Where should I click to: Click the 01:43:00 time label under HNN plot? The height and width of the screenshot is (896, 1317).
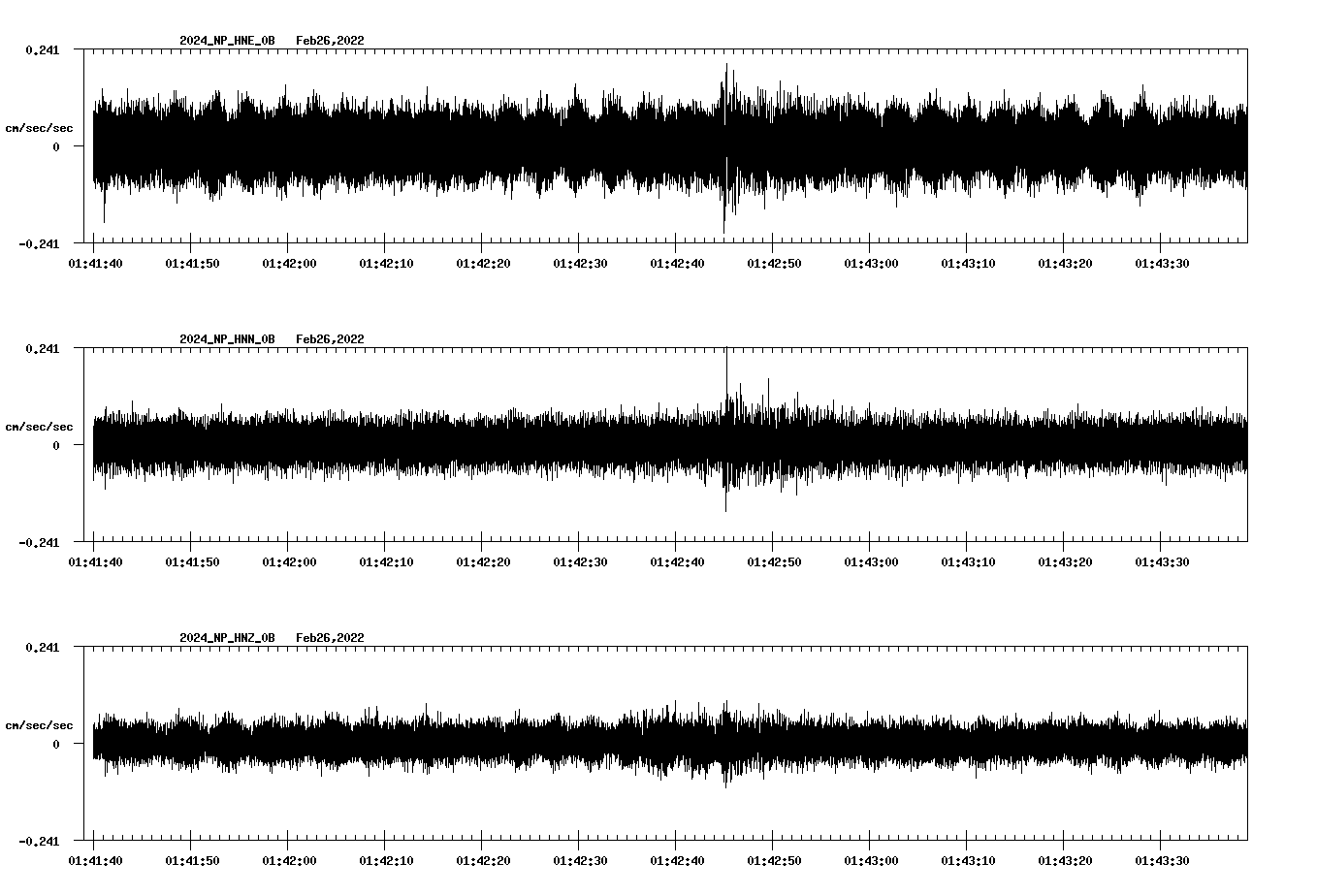871,562
